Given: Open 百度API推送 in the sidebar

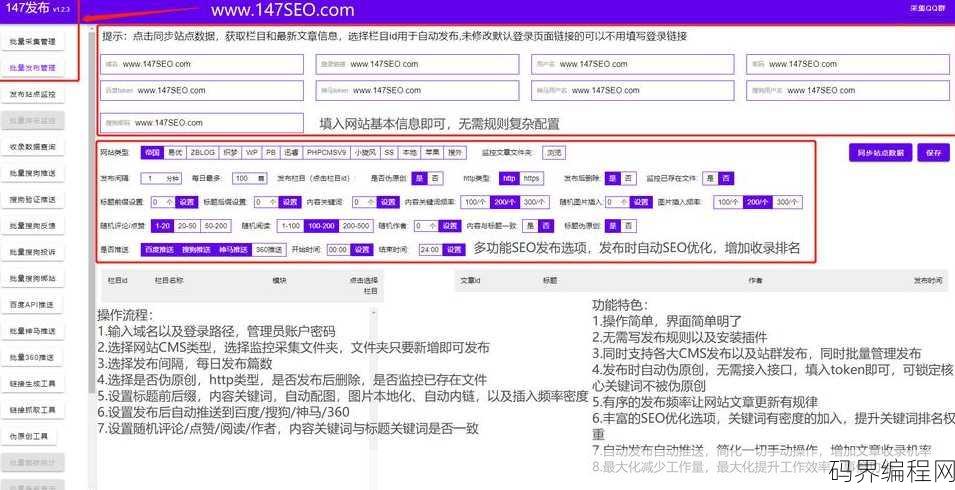Looking at the screenshot, I should [x=32, y=304].
